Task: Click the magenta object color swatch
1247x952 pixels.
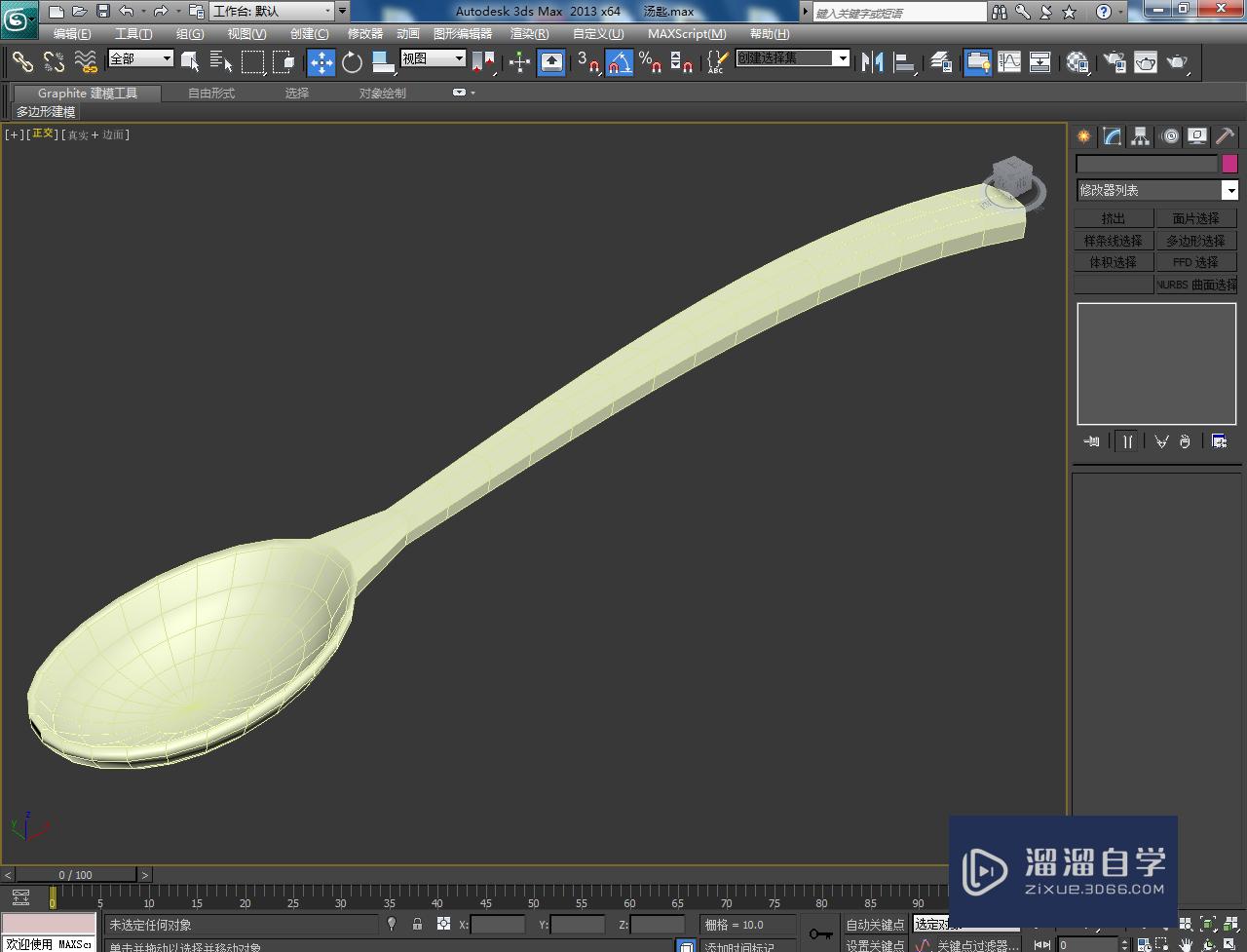Action: pos(1229,164)
